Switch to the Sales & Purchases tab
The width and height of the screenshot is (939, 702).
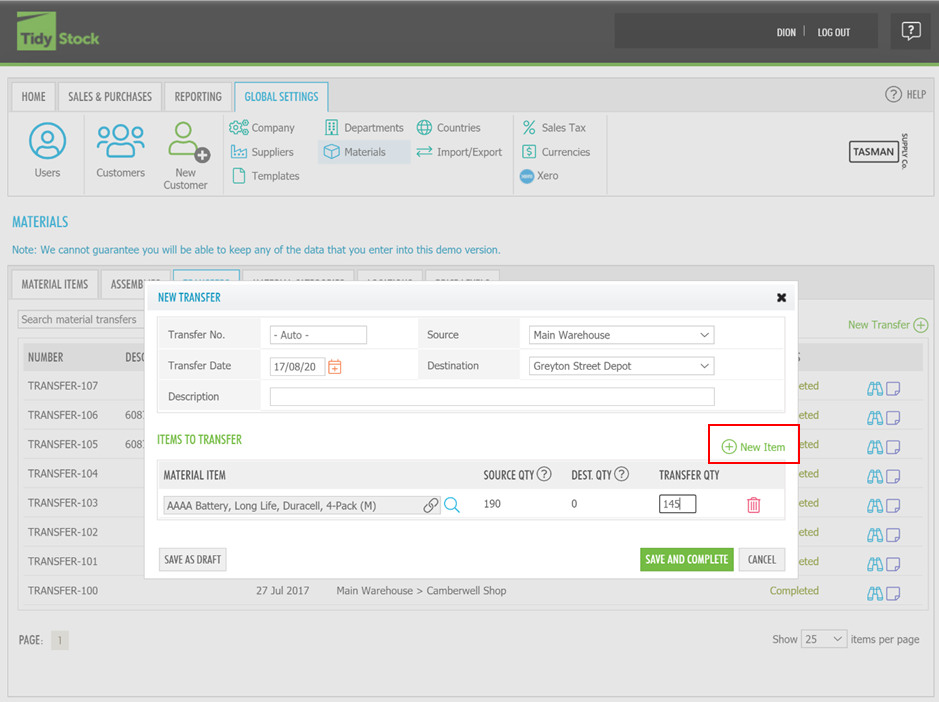tap(110, 97)
